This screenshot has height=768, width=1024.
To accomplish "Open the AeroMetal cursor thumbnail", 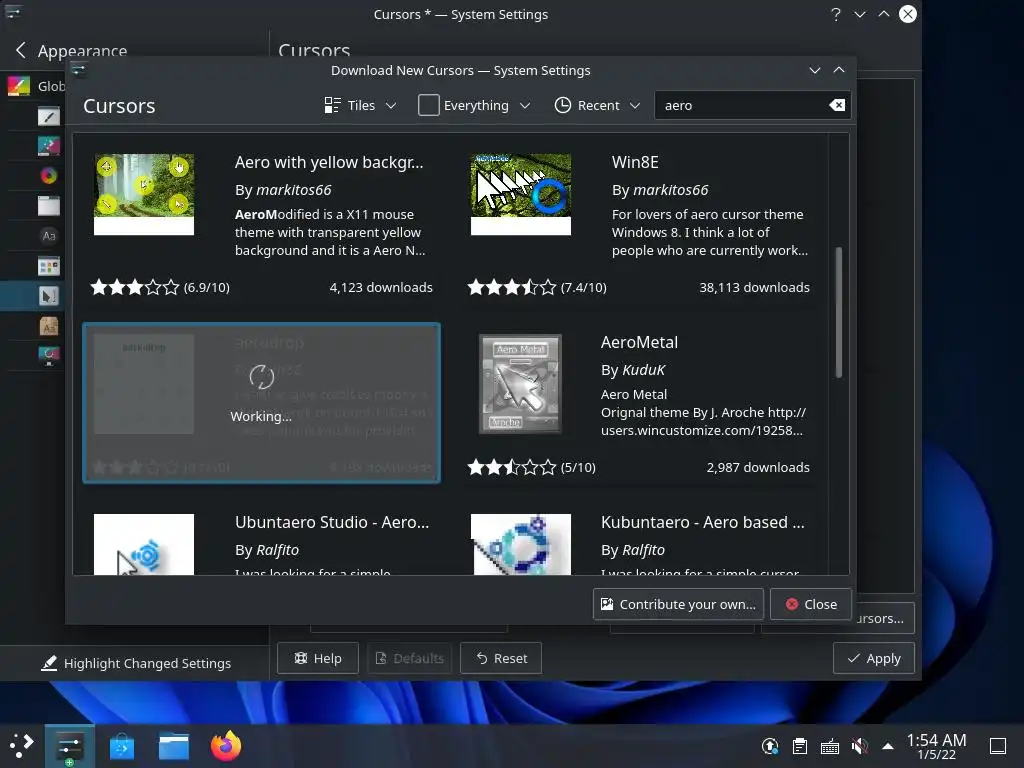I will [520, 383].
